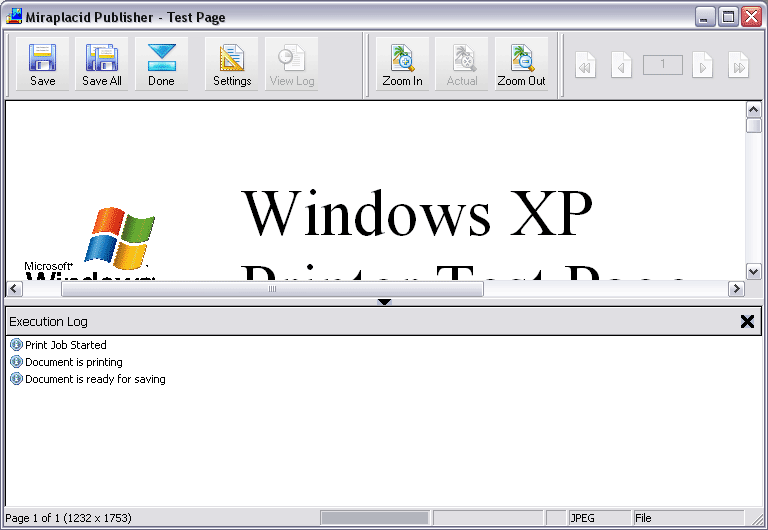Maximize the Miraplacid Publisher window

[x=728, y=17]
